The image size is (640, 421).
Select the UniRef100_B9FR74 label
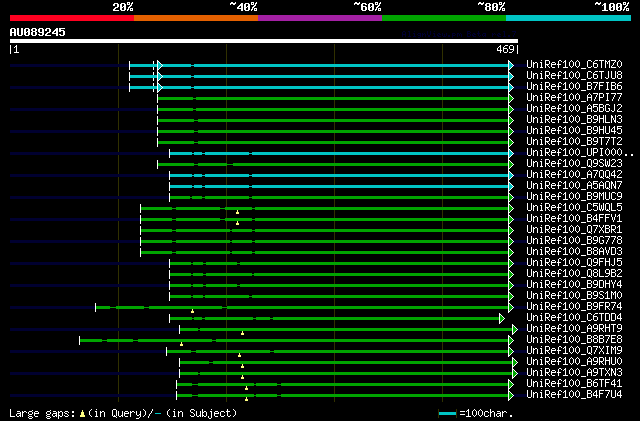click(574, 307)
